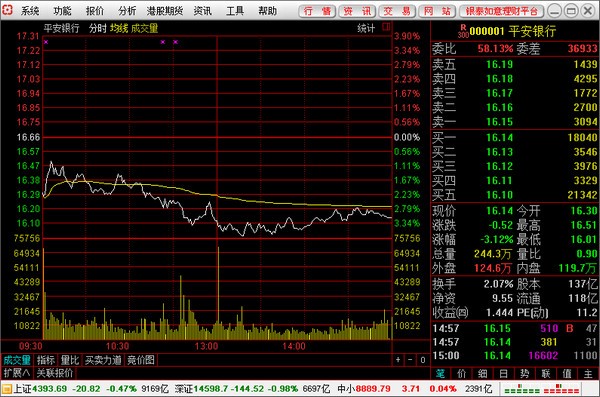Click the plus zoom button below the chart

398,360
